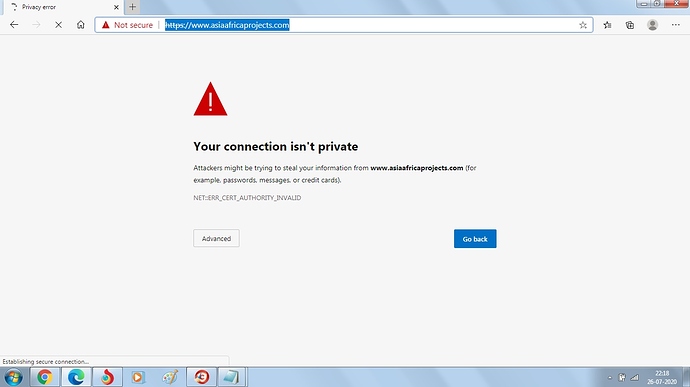Open the red circular app taskbar icon
The width and height of the screenshot is (690, 387).
[x=202, y=377]
